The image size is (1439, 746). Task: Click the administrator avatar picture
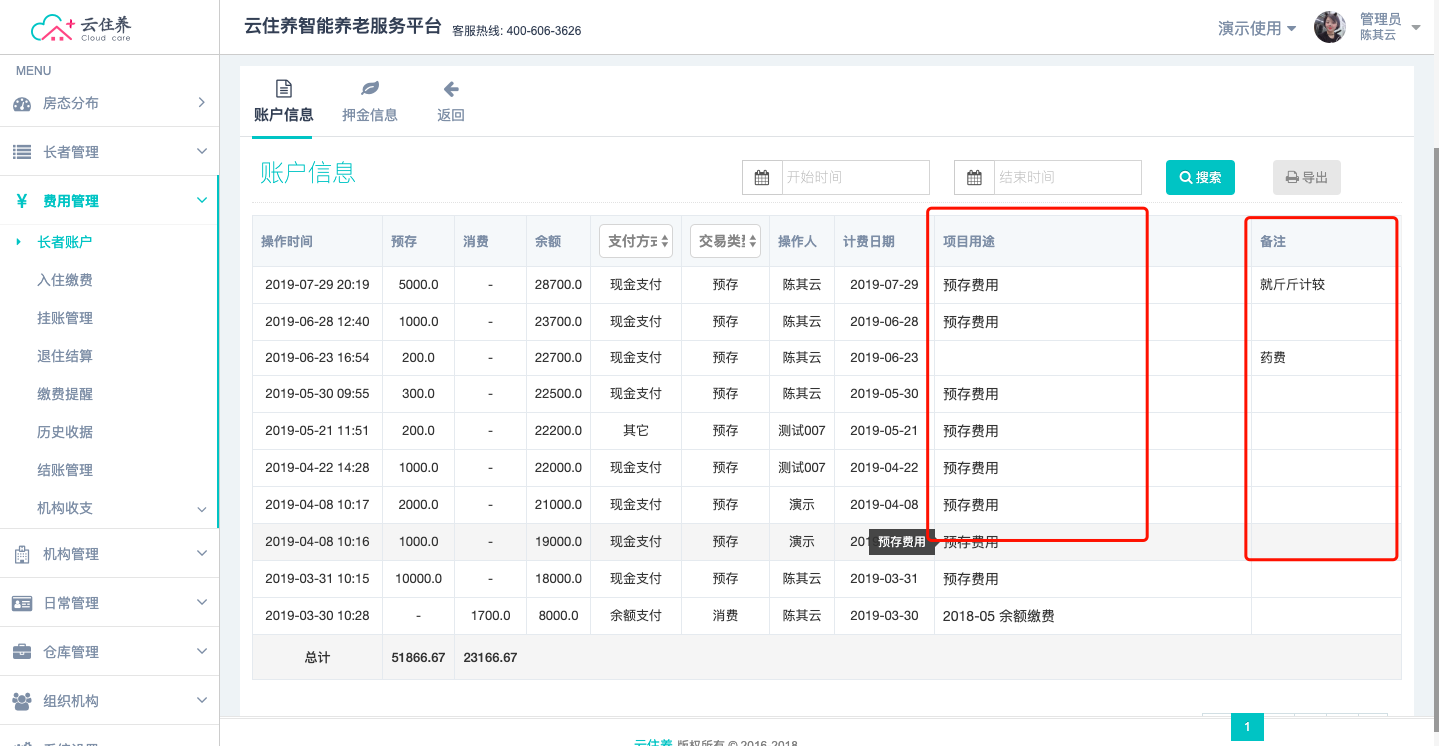[1329, 28]
